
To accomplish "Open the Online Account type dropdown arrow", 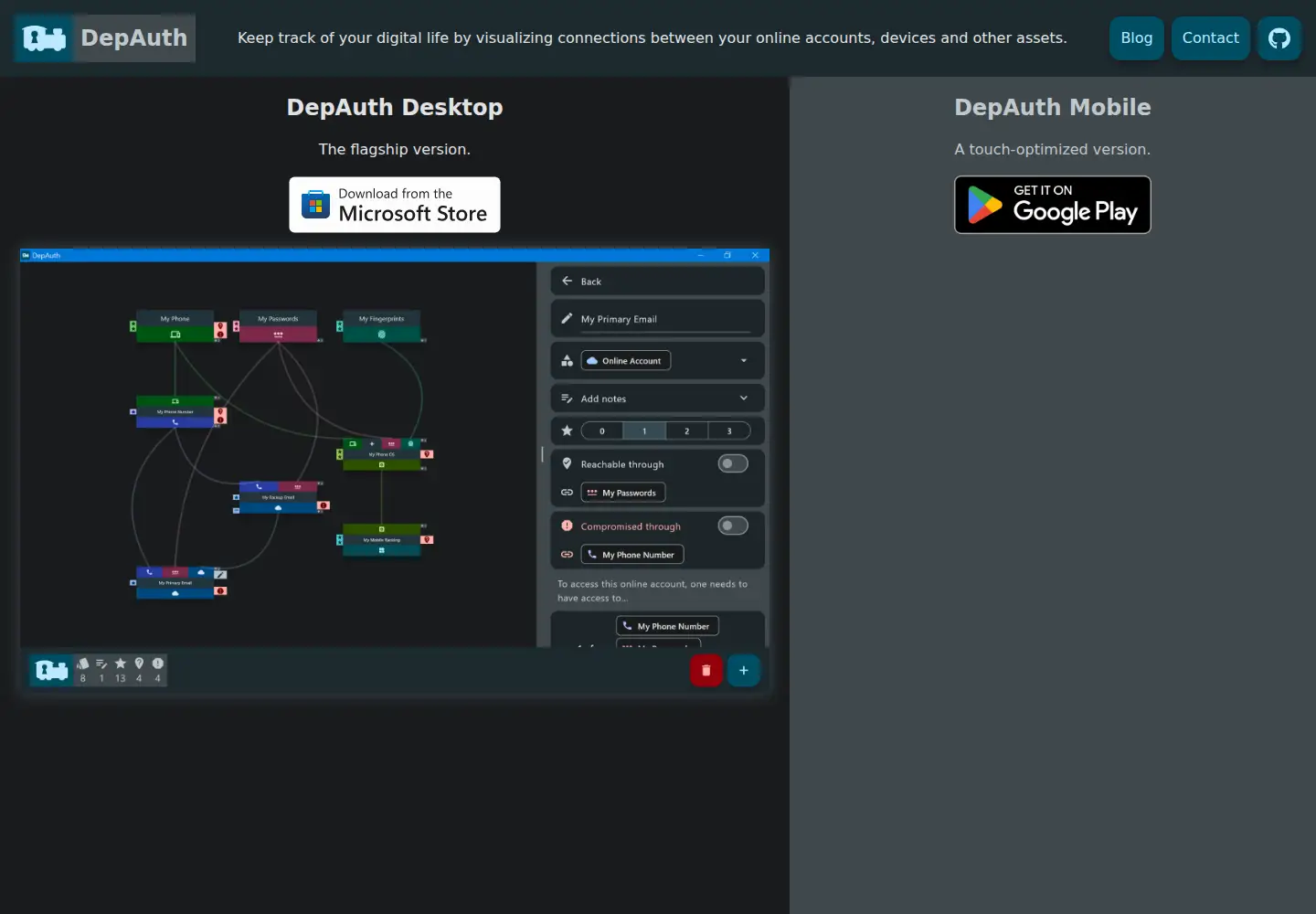I will (744, 360).
